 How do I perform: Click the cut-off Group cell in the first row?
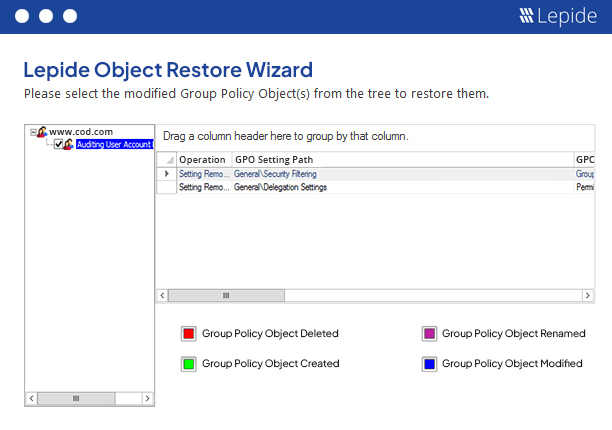(584, 174)
